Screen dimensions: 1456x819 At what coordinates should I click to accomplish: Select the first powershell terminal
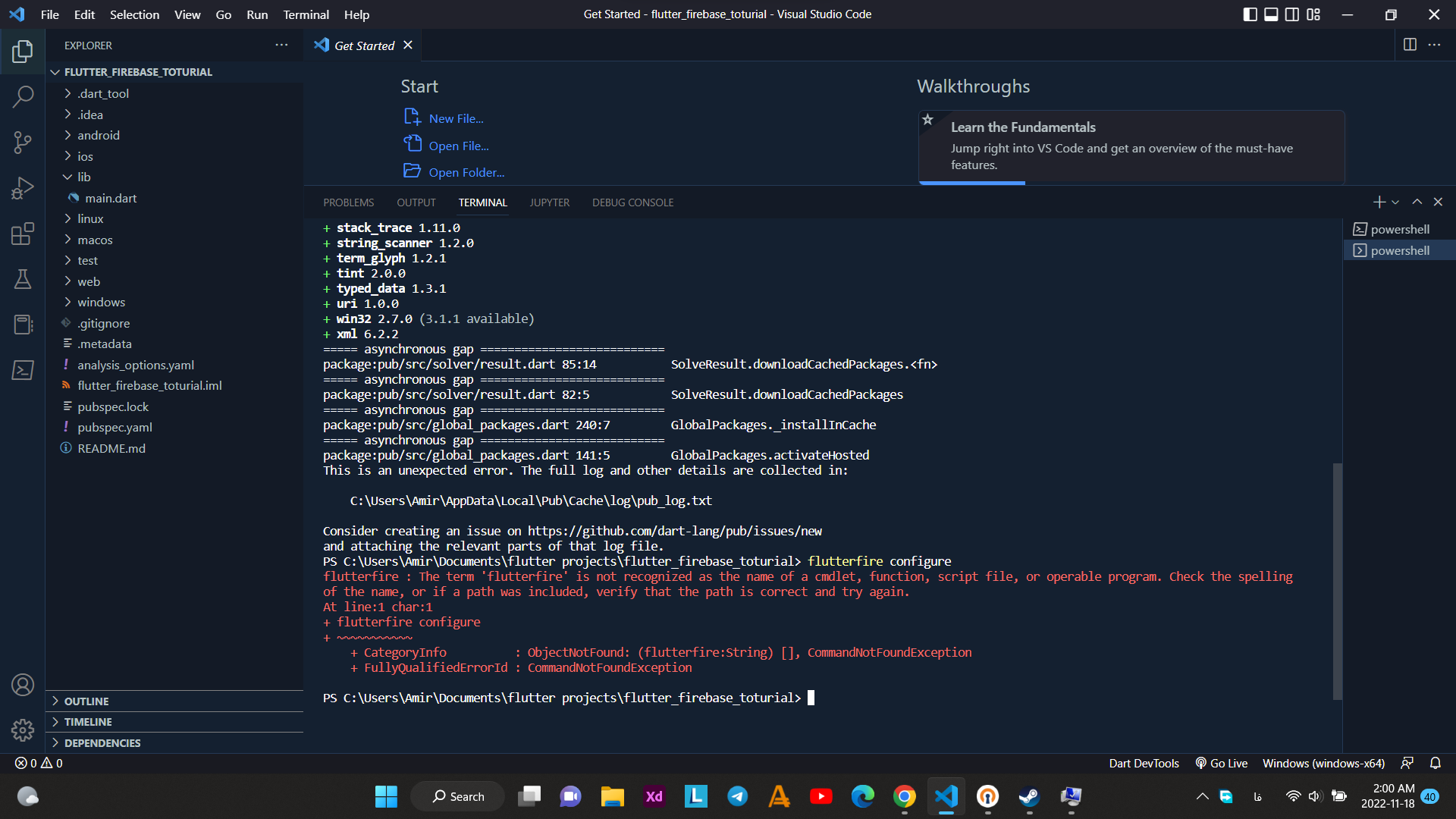(1399, 229)
